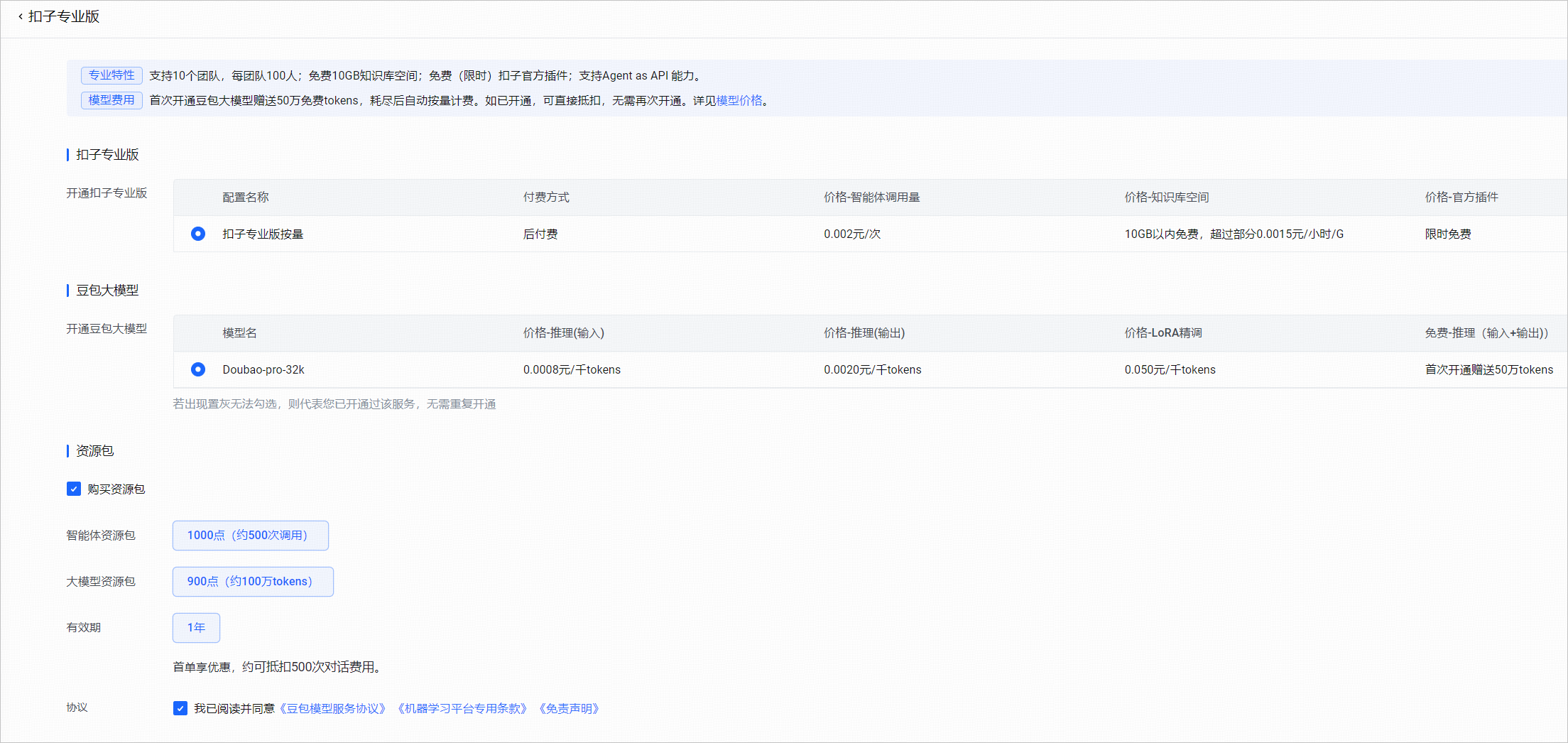Click the 配置名称 column header
Screen dimensions: 1568x743
point(246,197)
